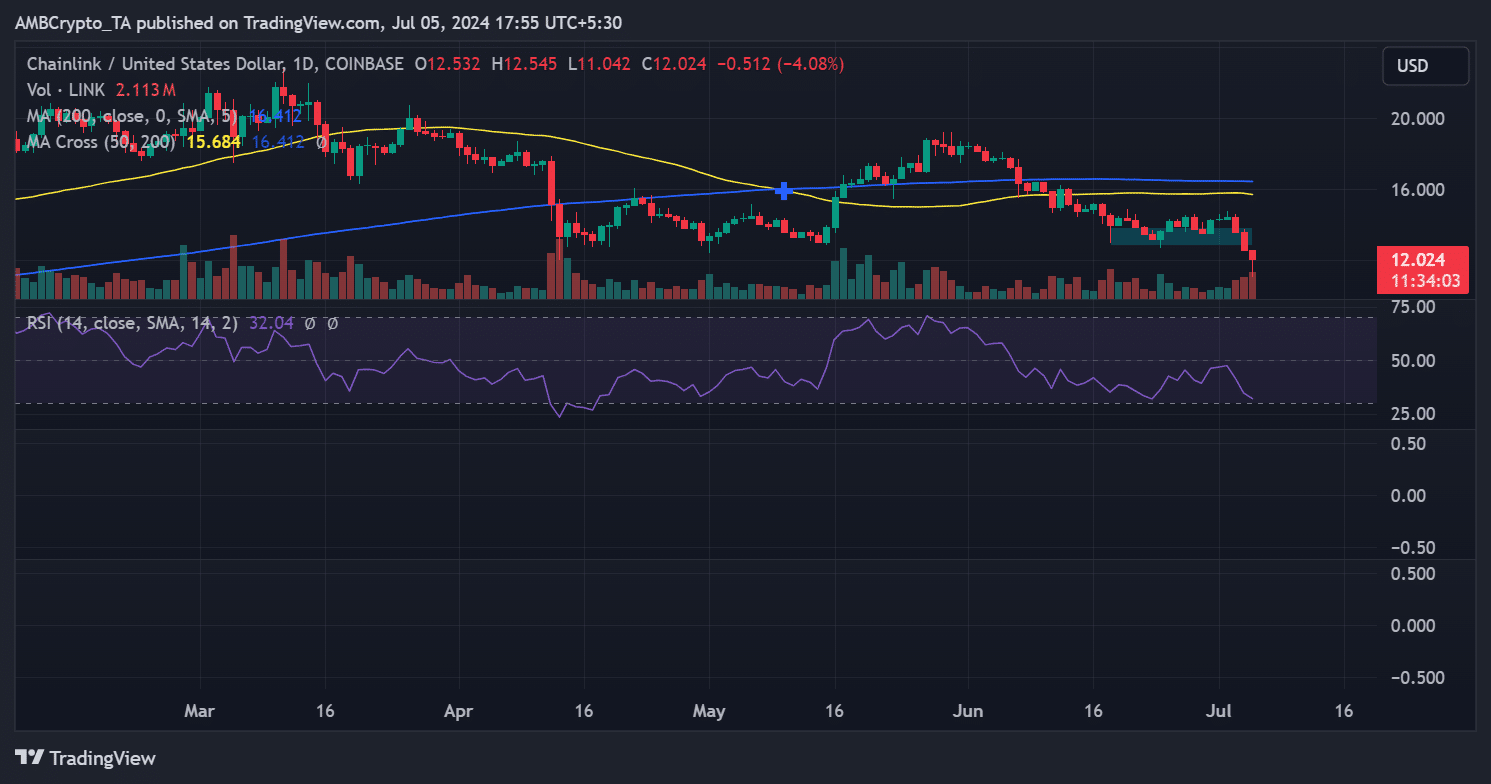Click the Apr date label on the time axis
The height and width of the screenshot is (784, 1491).
tap(458, 711)
